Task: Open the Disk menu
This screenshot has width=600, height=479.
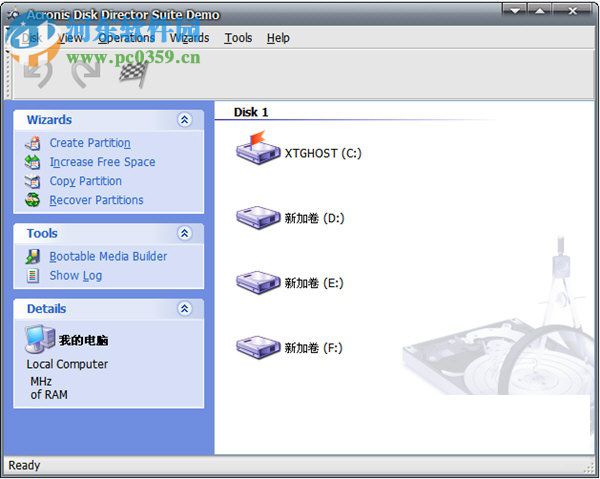Action: [31, 38]
